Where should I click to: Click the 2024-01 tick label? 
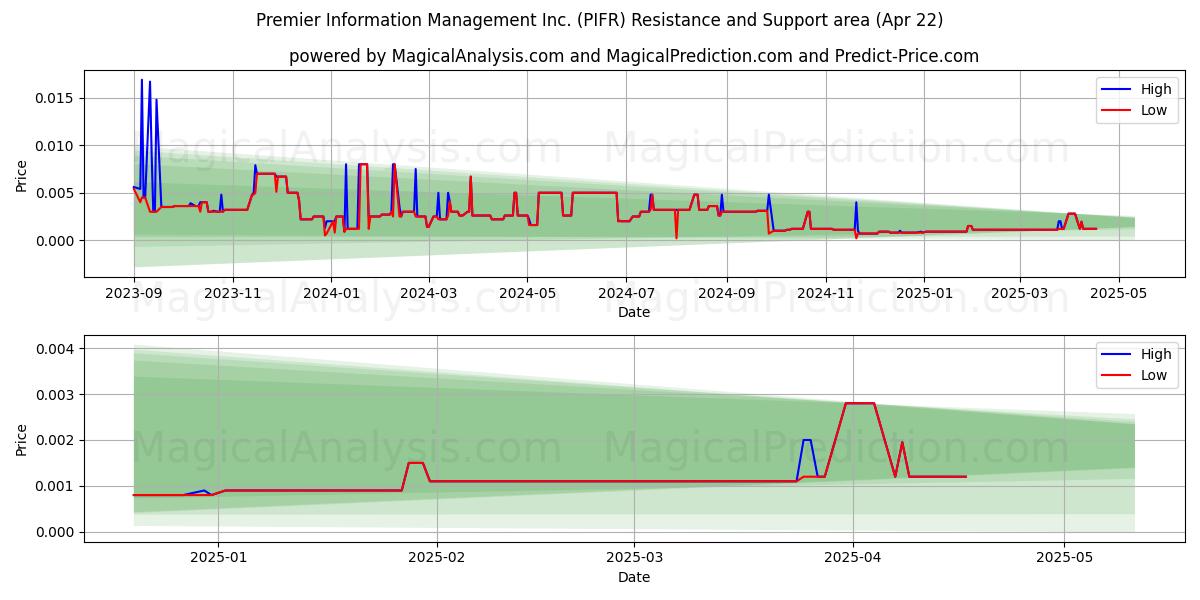[x=331, y=293]
